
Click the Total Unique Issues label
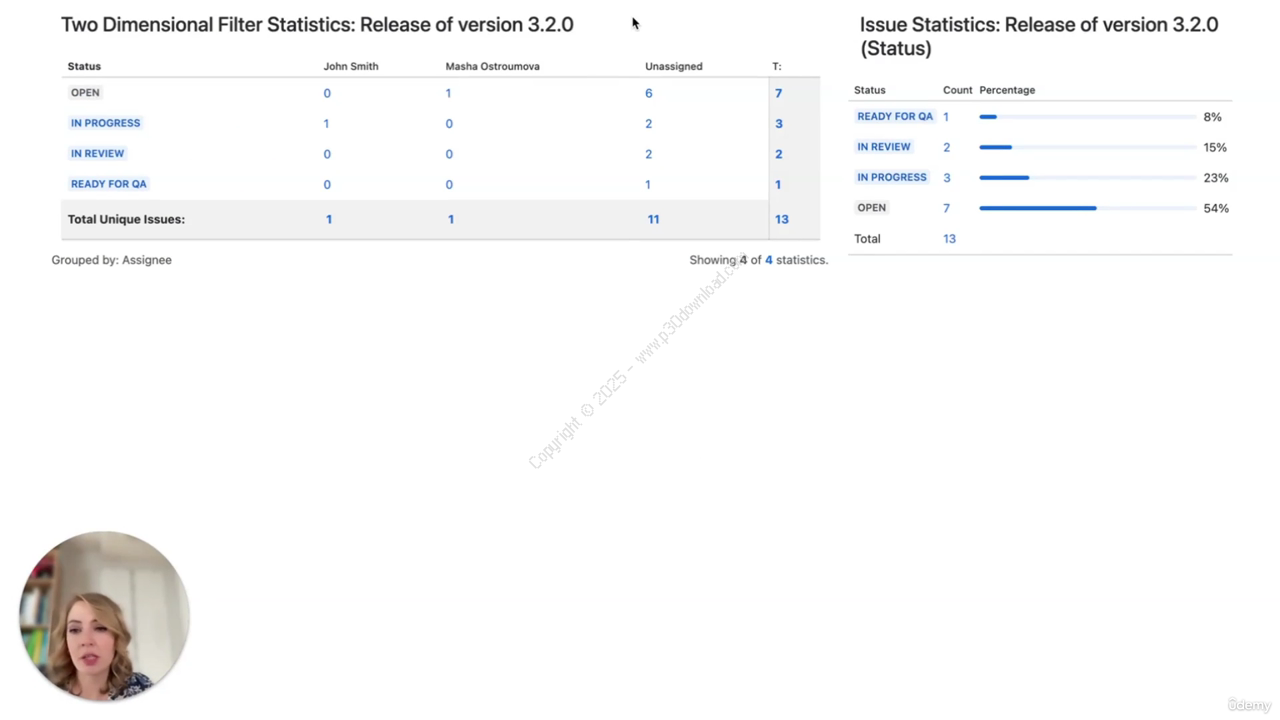(126, 219)
